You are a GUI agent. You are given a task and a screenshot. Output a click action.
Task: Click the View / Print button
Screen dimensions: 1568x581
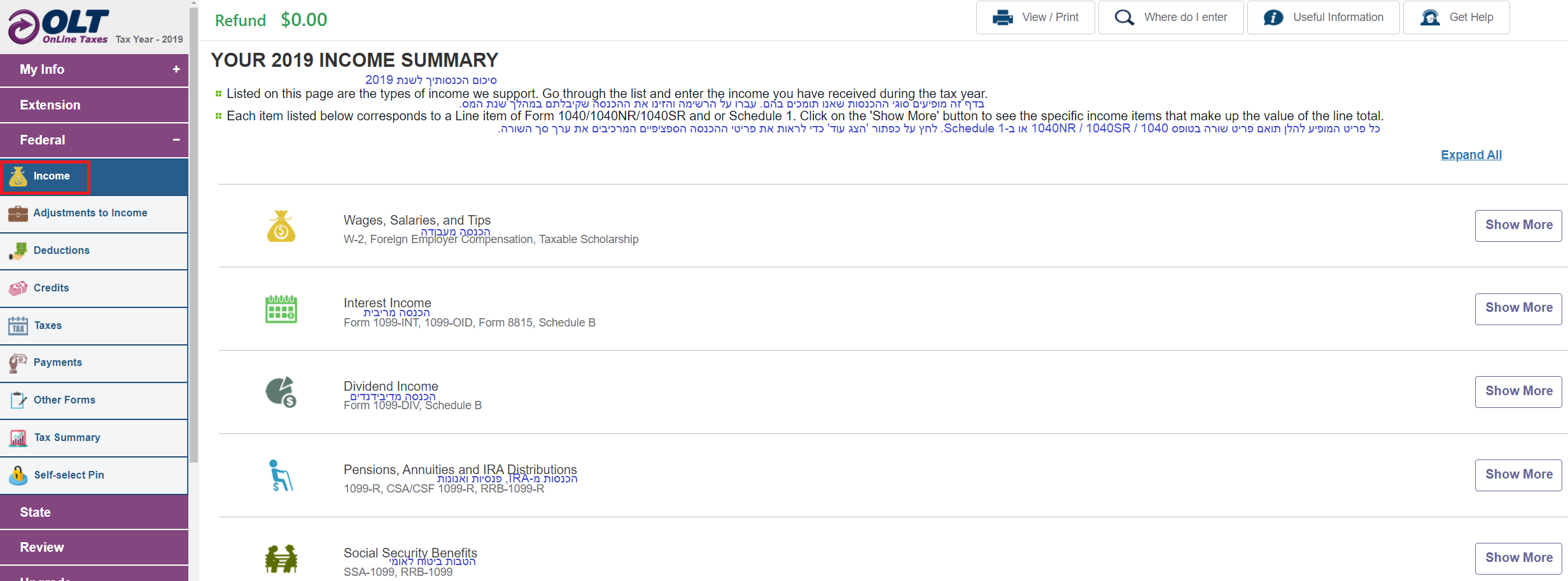click(x=1035, y=18)
